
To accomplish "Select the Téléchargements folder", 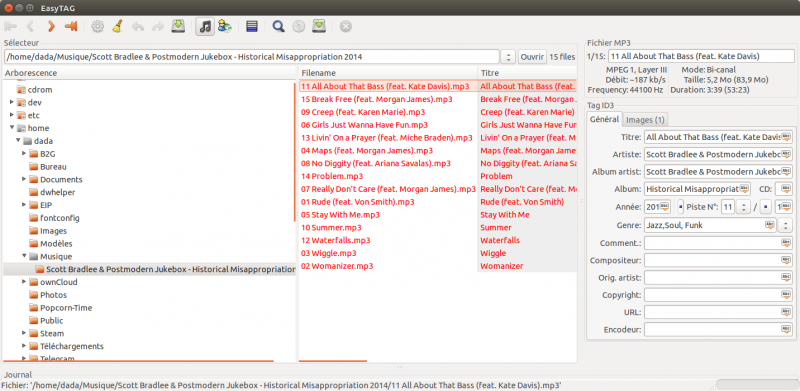I will [72, 346].
